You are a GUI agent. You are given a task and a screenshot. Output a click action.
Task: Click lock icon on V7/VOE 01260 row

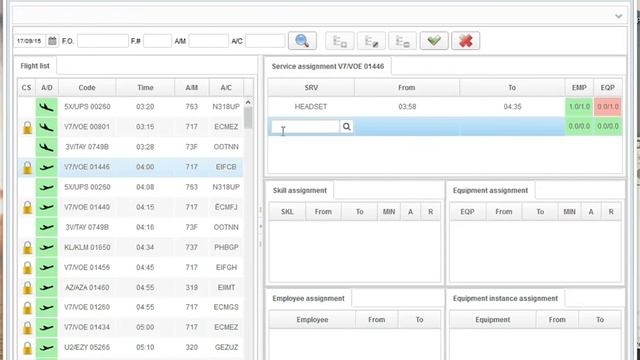[x=27, y=307]
